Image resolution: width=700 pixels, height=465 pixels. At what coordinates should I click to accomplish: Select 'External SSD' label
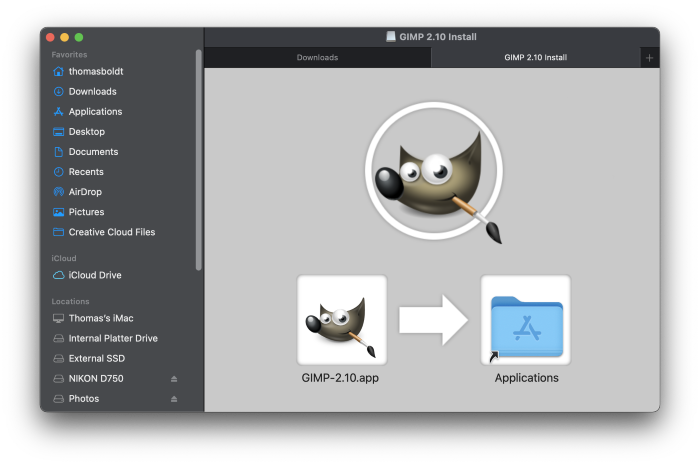97,358
